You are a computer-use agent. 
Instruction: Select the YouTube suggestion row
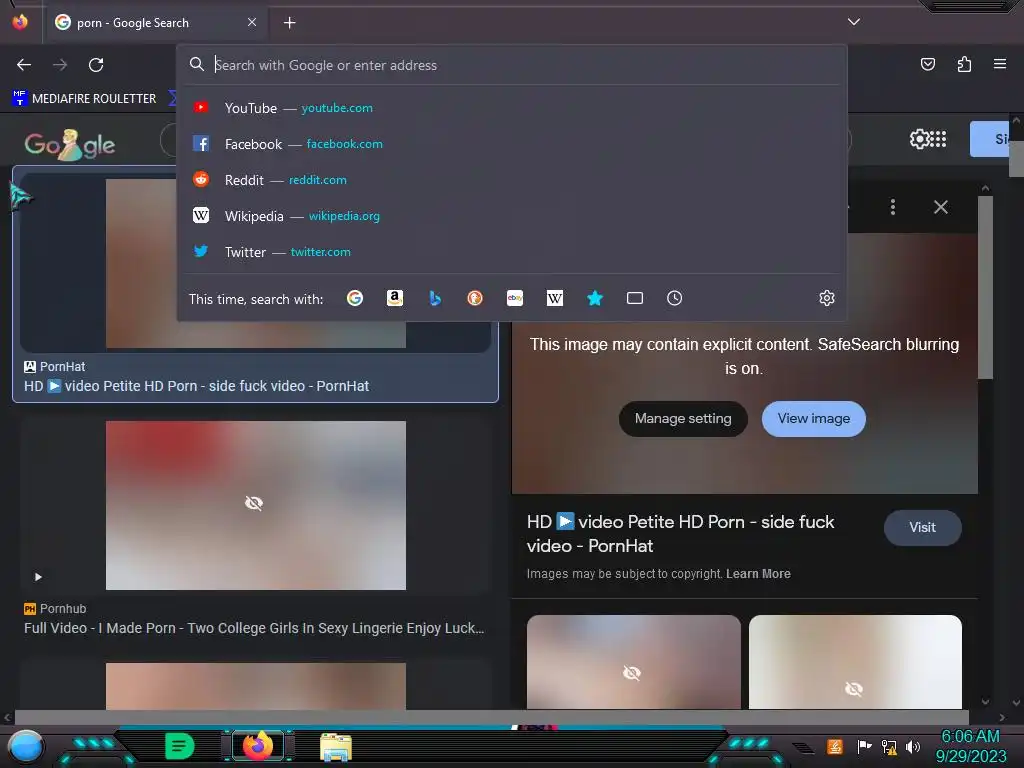pos(512,108)
